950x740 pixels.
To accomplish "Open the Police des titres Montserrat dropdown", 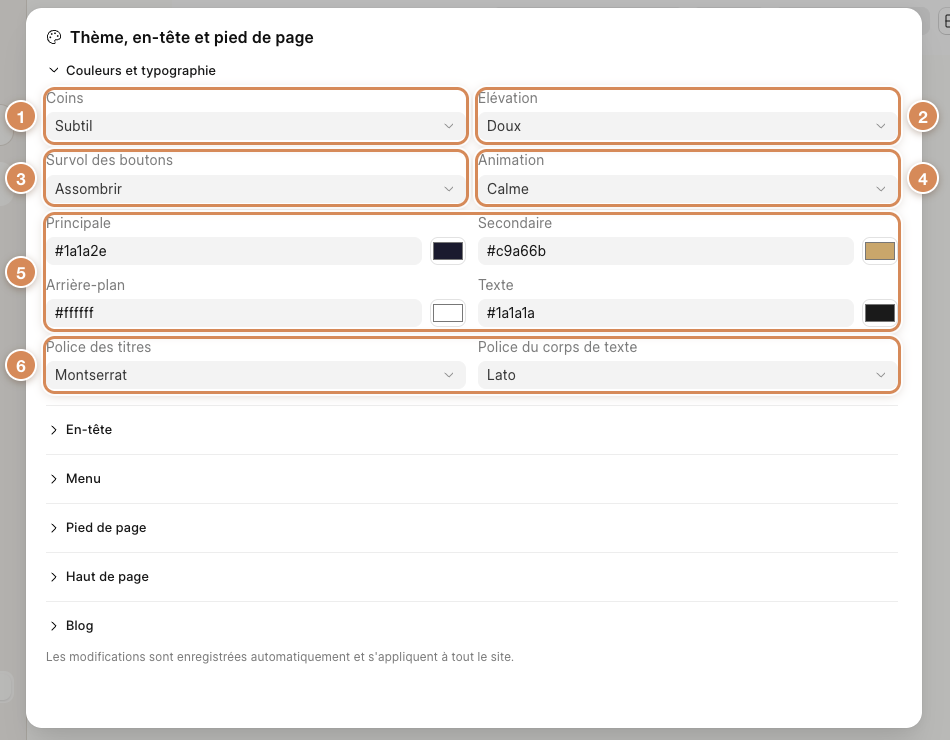I will point(256,375).
